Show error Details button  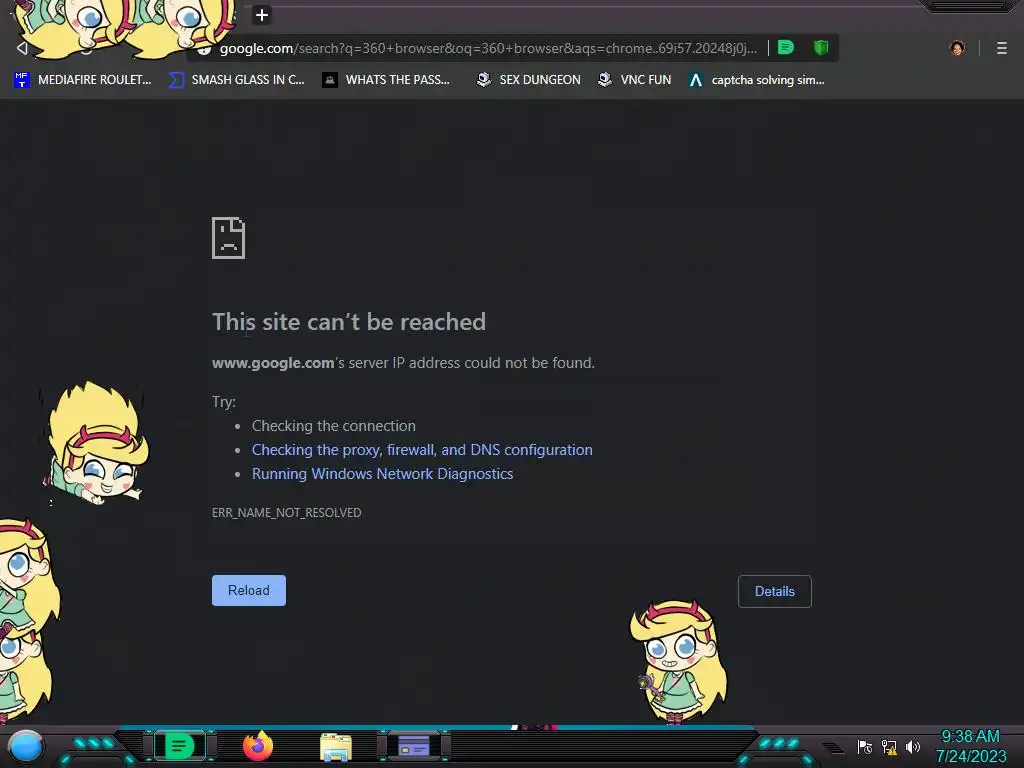pos(775,591)
